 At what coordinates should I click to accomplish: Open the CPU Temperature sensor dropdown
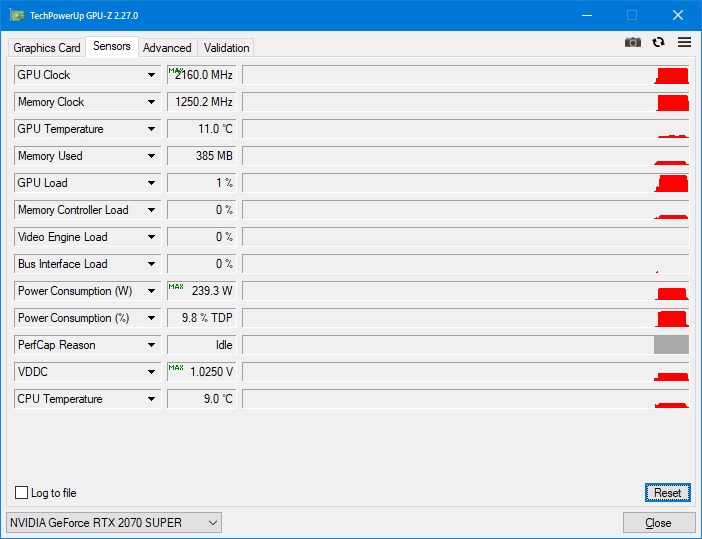pyautogui.click(x=151, y=398)
